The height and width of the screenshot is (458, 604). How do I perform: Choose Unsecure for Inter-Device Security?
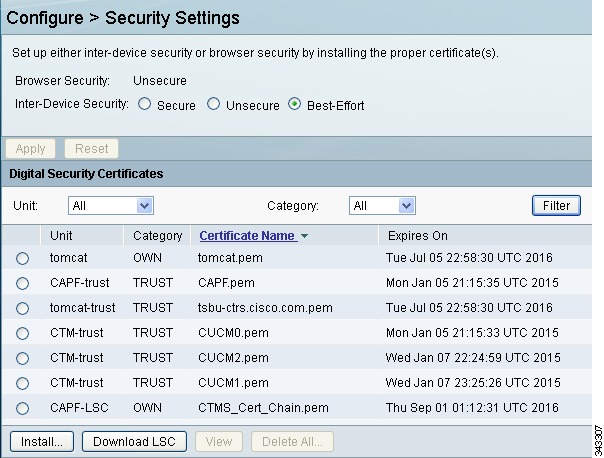pyautogui.click(x=213, y=104)
